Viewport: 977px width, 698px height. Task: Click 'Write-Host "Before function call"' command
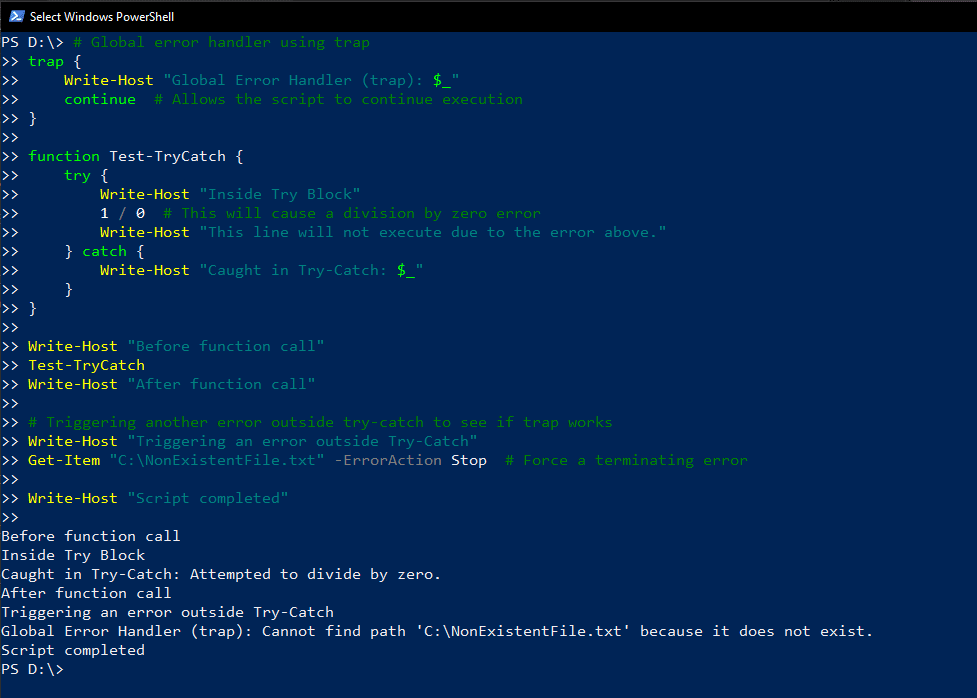pos(176,347)
